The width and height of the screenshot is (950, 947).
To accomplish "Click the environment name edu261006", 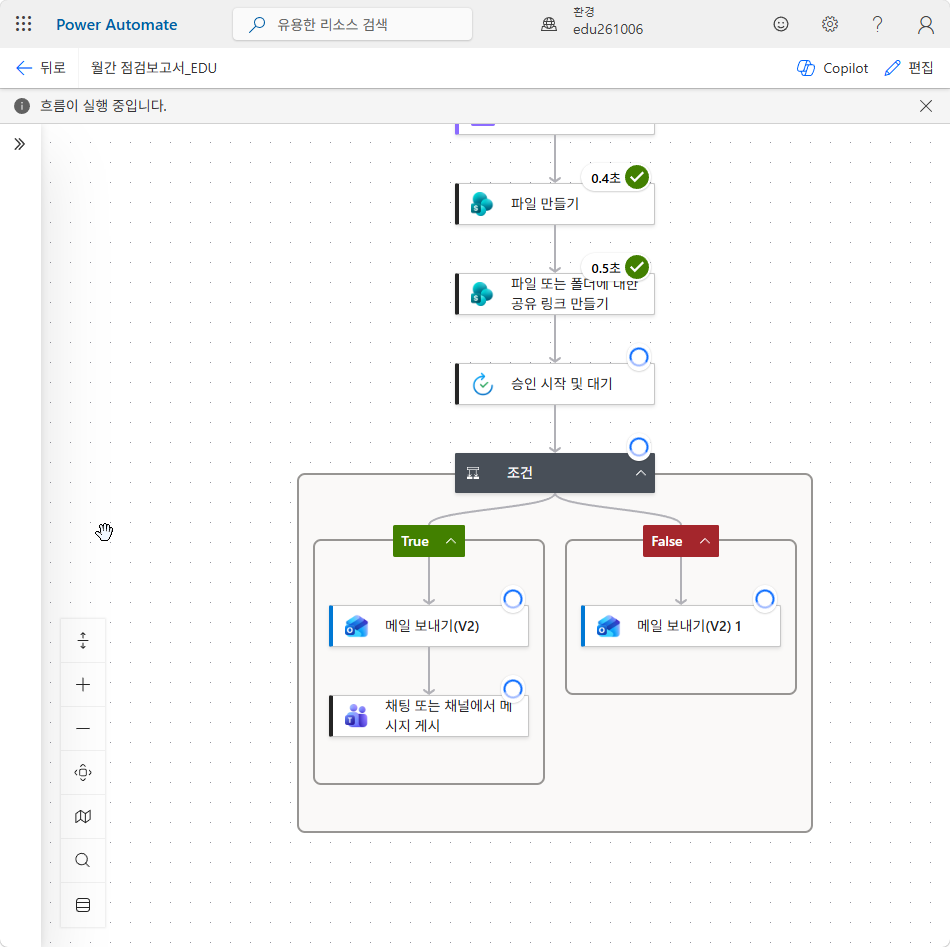I will [608, 29].
